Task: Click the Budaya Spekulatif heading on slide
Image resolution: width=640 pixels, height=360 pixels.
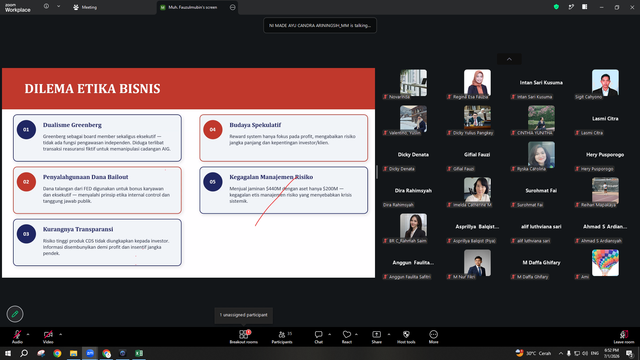Action: click(255, 125)
